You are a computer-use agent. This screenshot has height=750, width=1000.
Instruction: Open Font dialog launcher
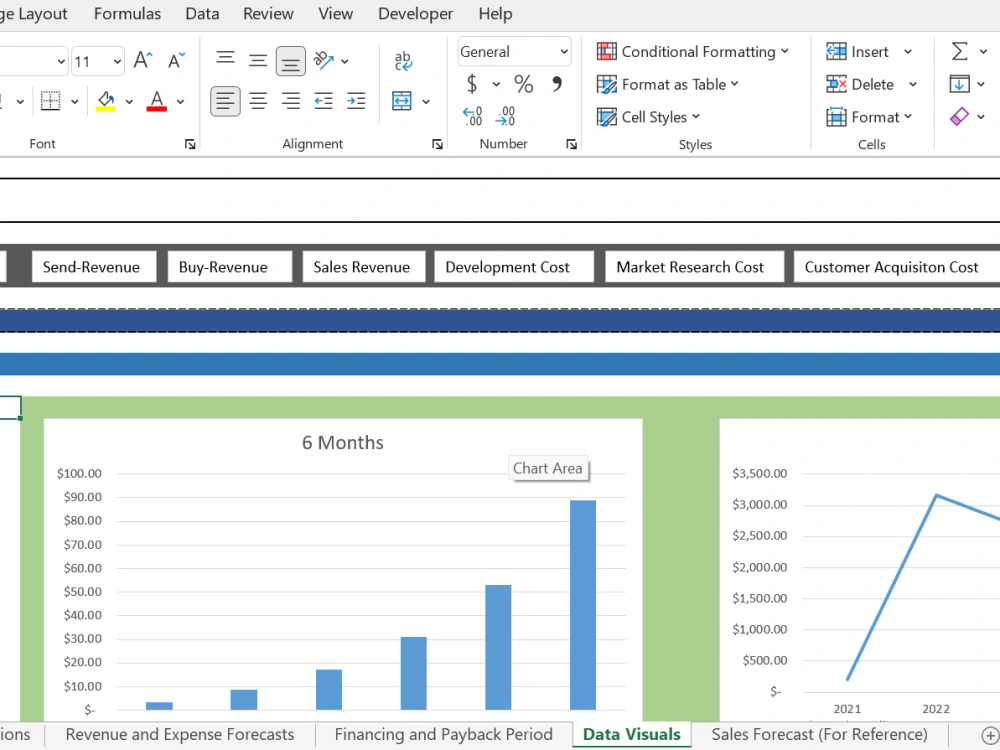tap(189, 144)
